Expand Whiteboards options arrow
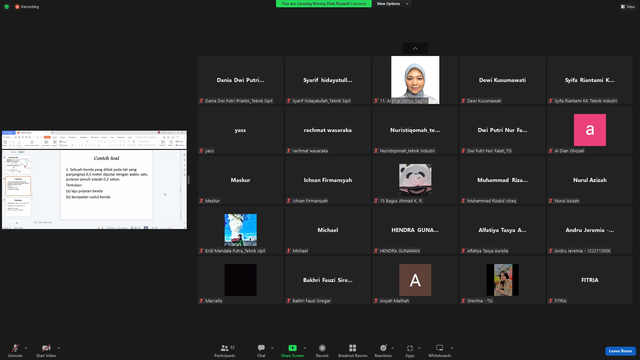Screen dimensions: 640x360 [452, 348]
